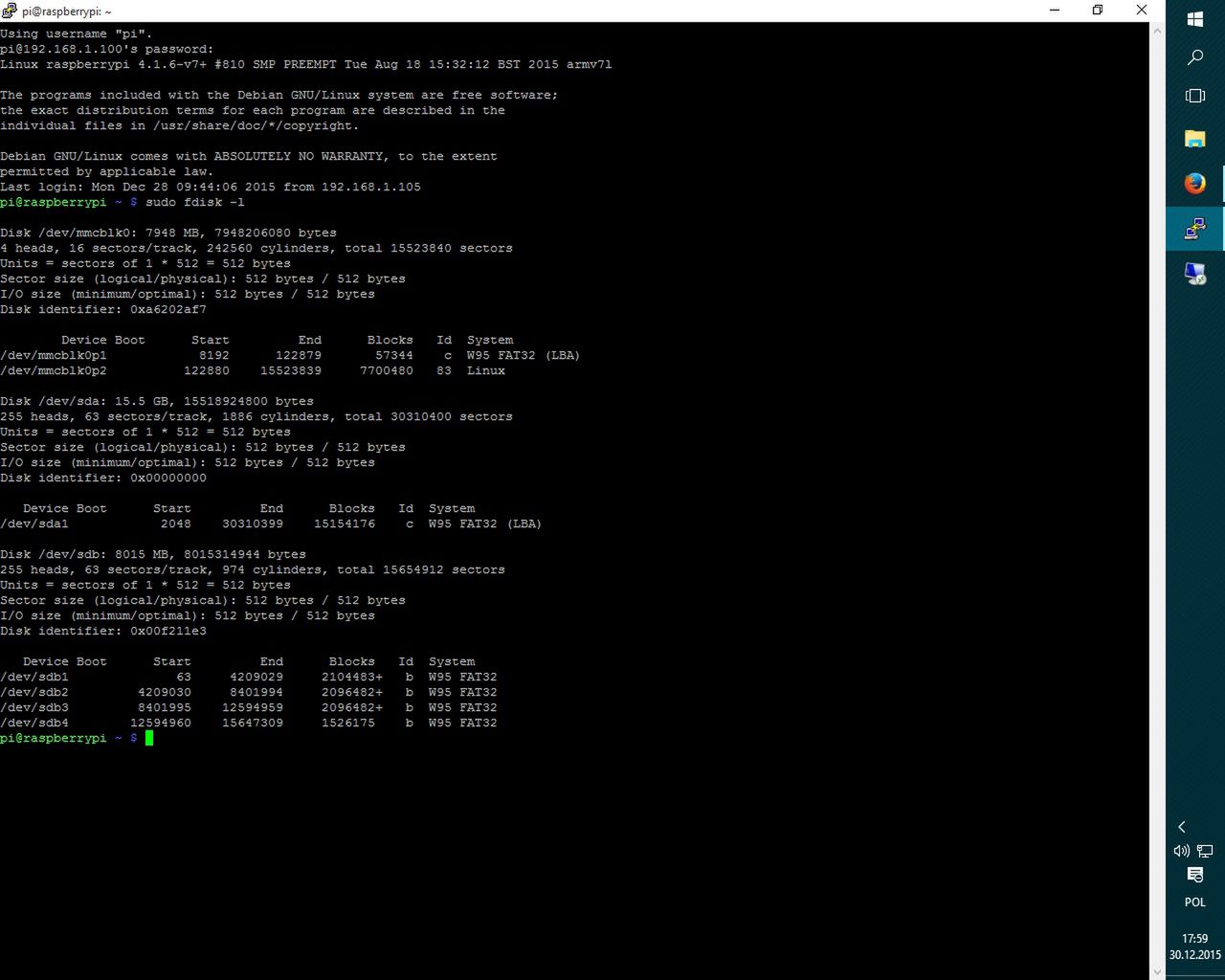Open the Remote Desktop taskbar icon

(1195, 275)
